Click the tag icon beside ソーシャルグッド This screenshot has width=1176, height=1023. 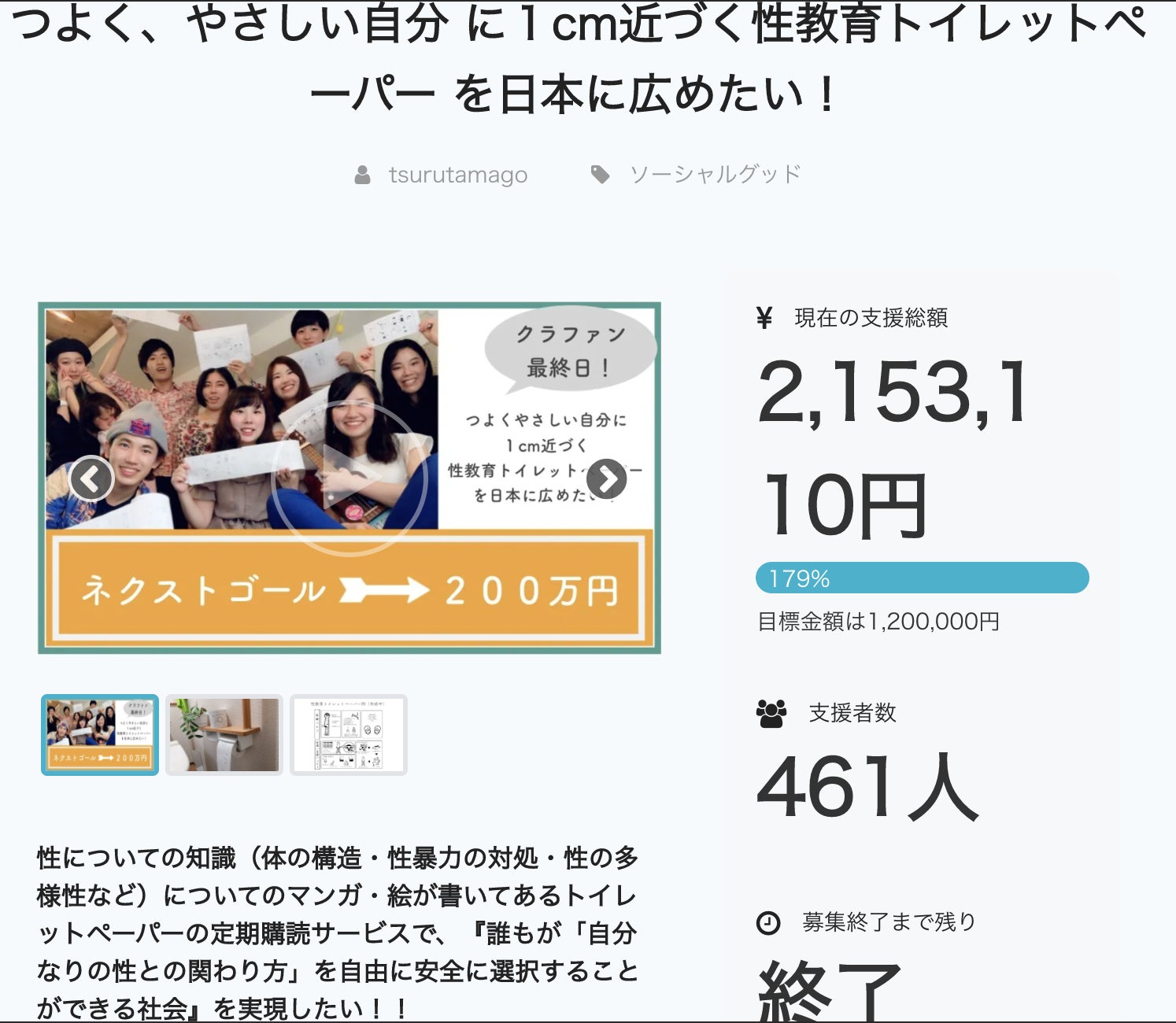coord(600,175)
